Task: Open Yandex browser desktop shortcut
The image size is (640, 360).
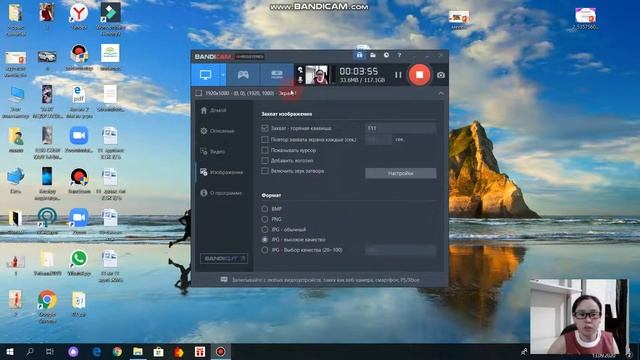Action: click(x=79, y=17)
